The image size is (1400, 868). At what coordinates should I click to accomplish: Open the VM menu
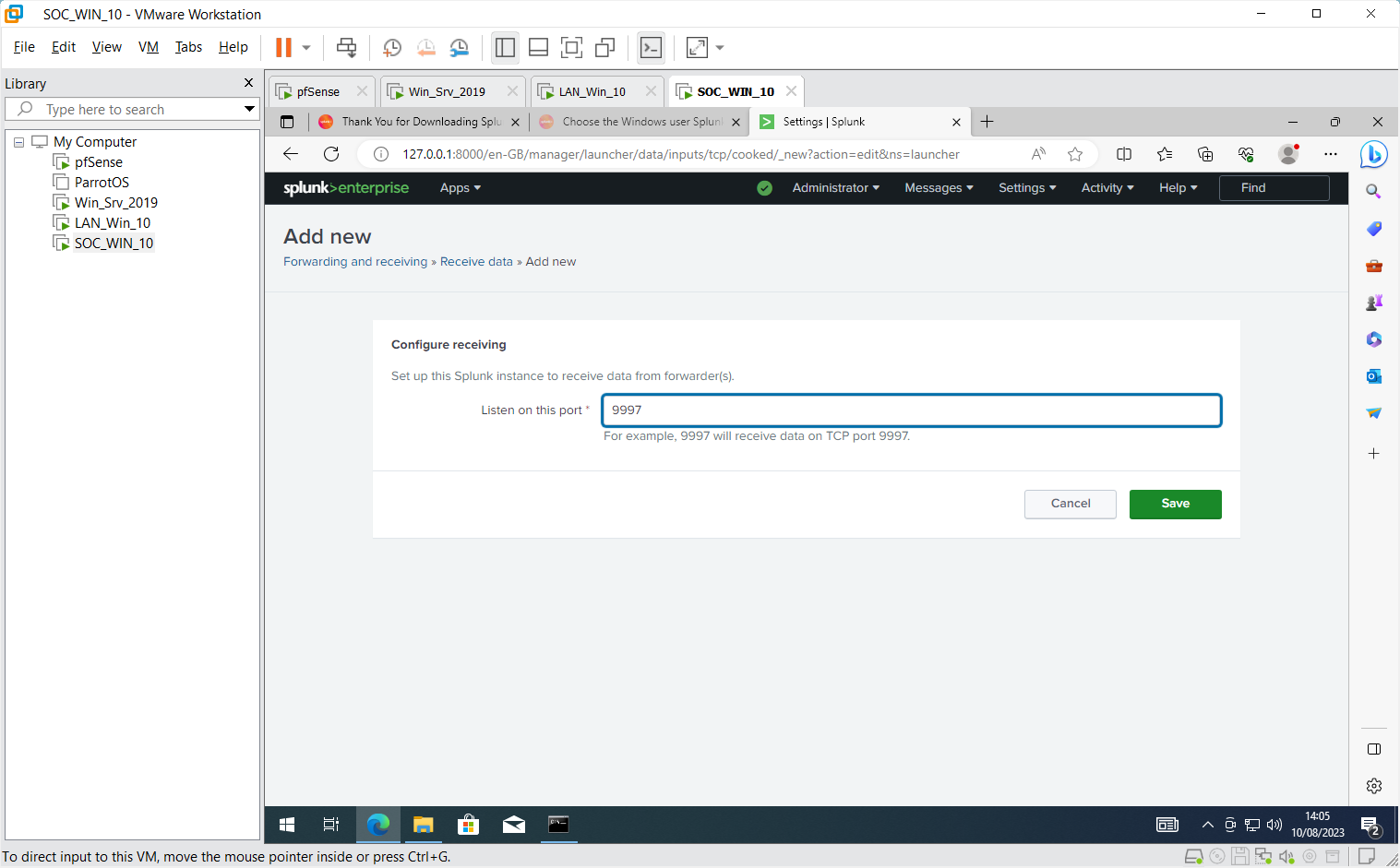click(149, 47)
